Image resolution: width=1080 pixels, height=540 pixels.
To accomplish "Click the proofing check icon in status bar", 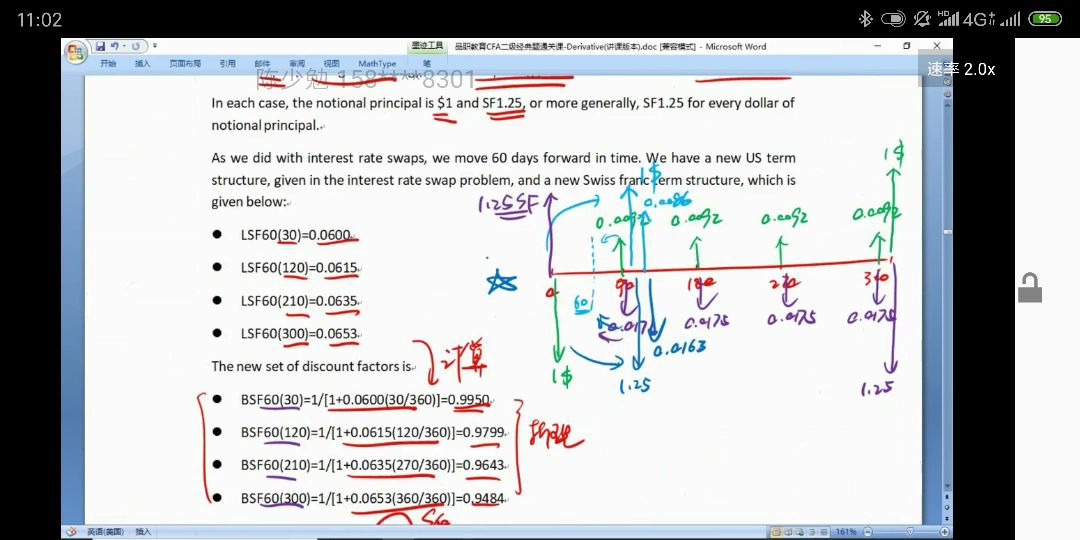I will point(71,532).
